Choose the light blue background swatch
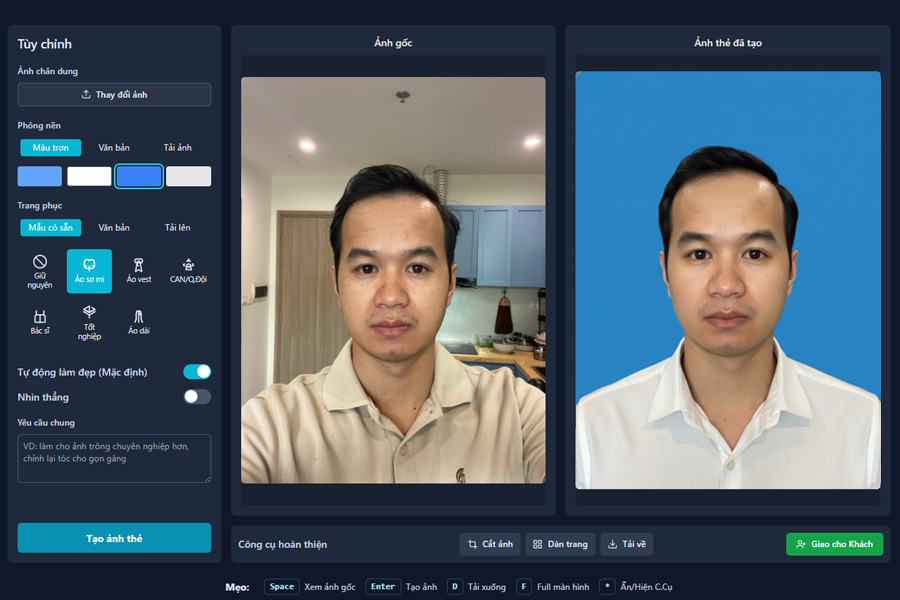This screenshot has width=900, height=600. (x=40, y=176)
